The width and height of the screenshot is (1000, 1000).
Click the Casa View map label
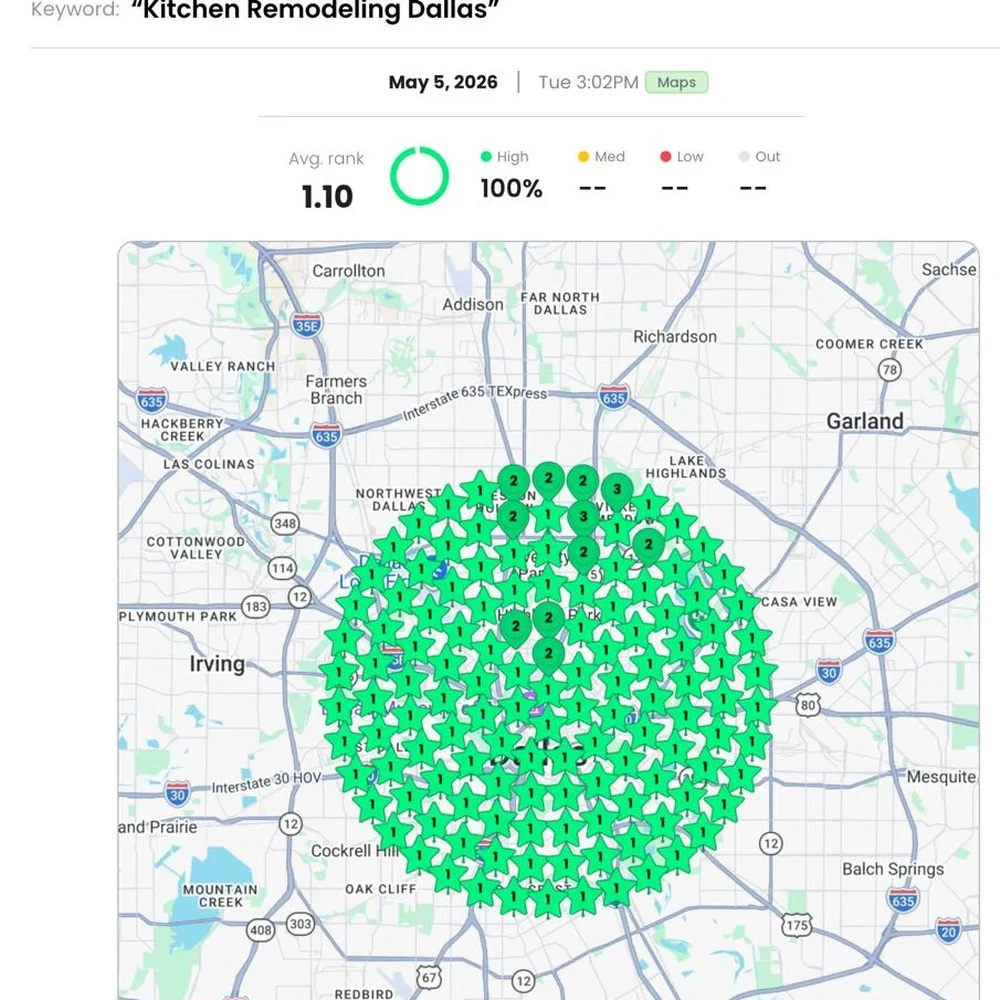click(x=799, y=602)
